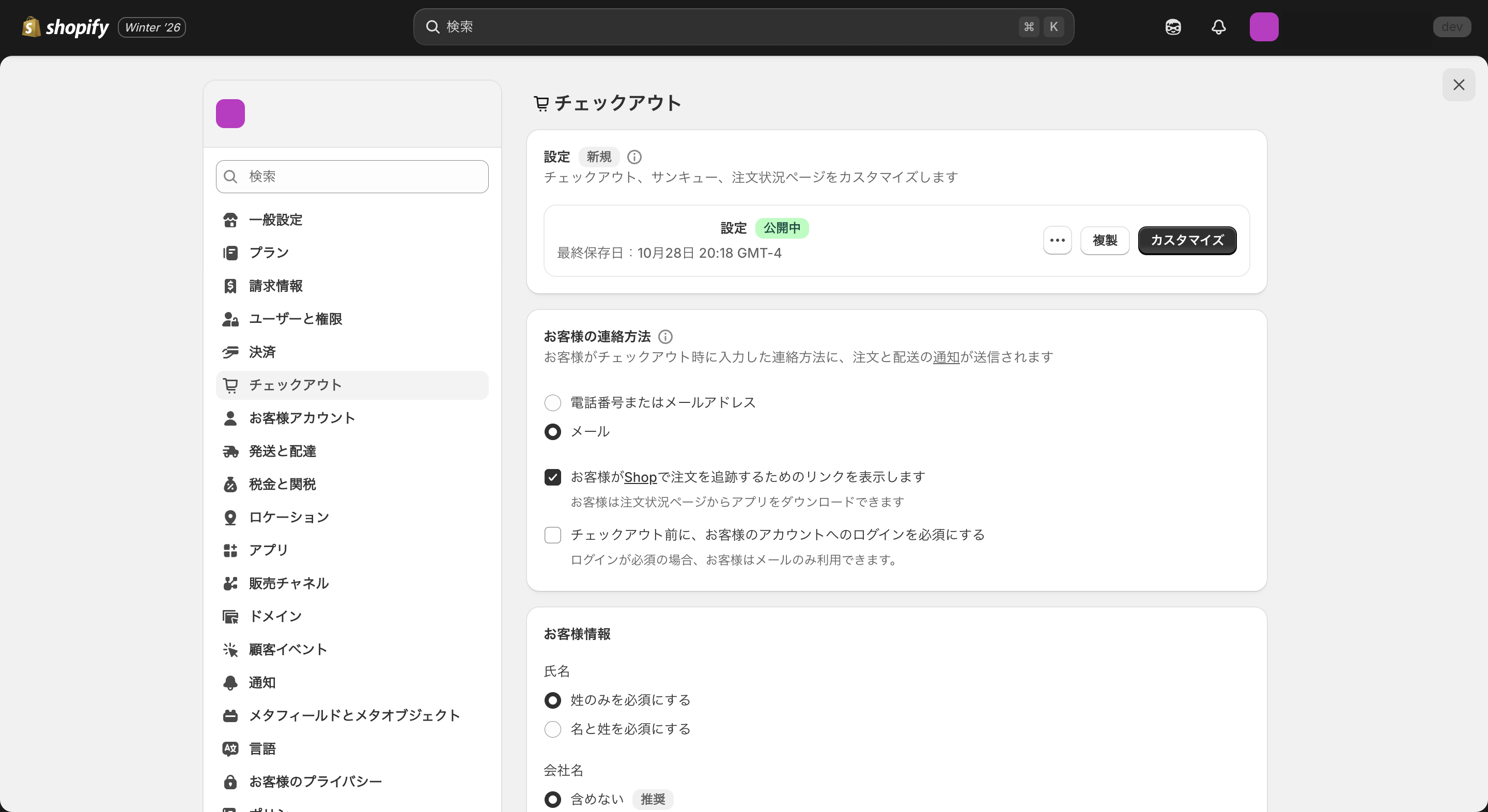
Task: Open 税金と関税 settings via its icon
Action: click(230, 484)
